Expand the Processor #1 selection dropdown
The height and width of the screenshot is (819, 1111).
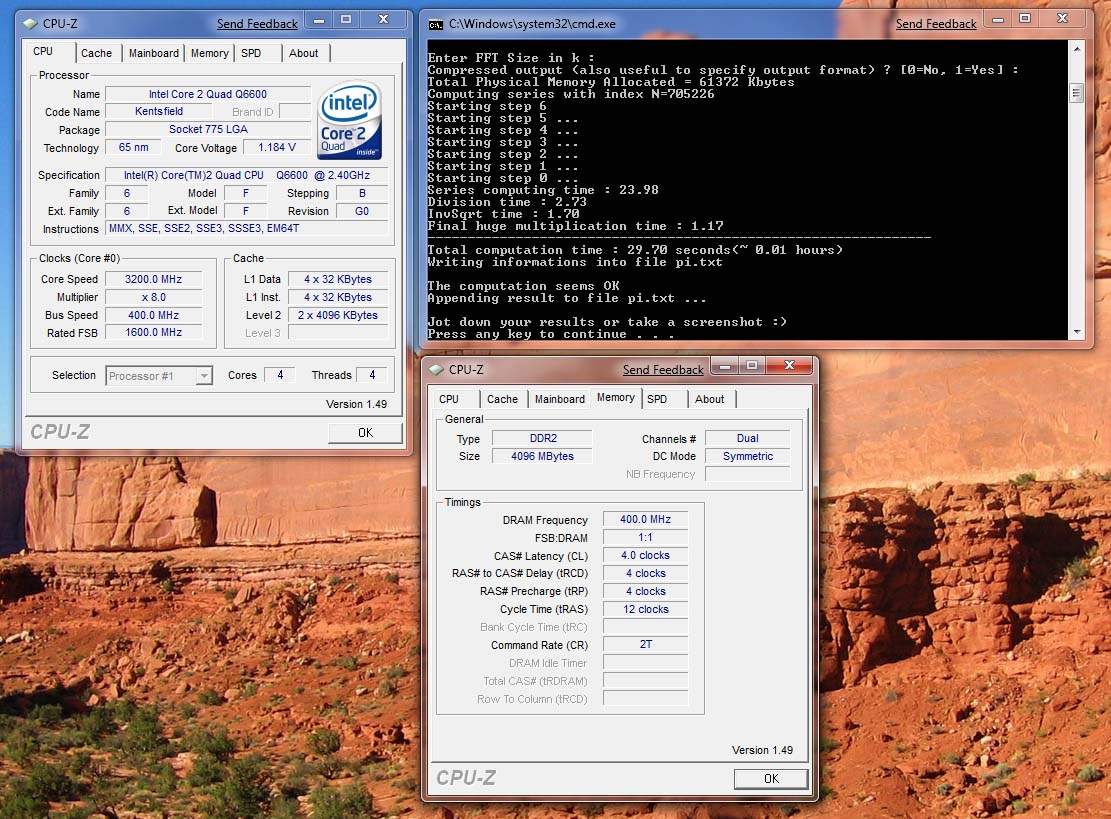(204, 375)
